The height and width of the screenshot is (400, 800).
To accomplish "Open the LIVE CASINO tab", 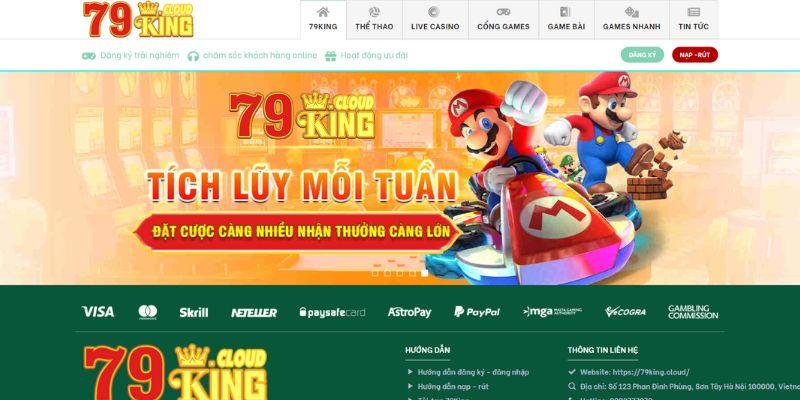I will 435,20.
